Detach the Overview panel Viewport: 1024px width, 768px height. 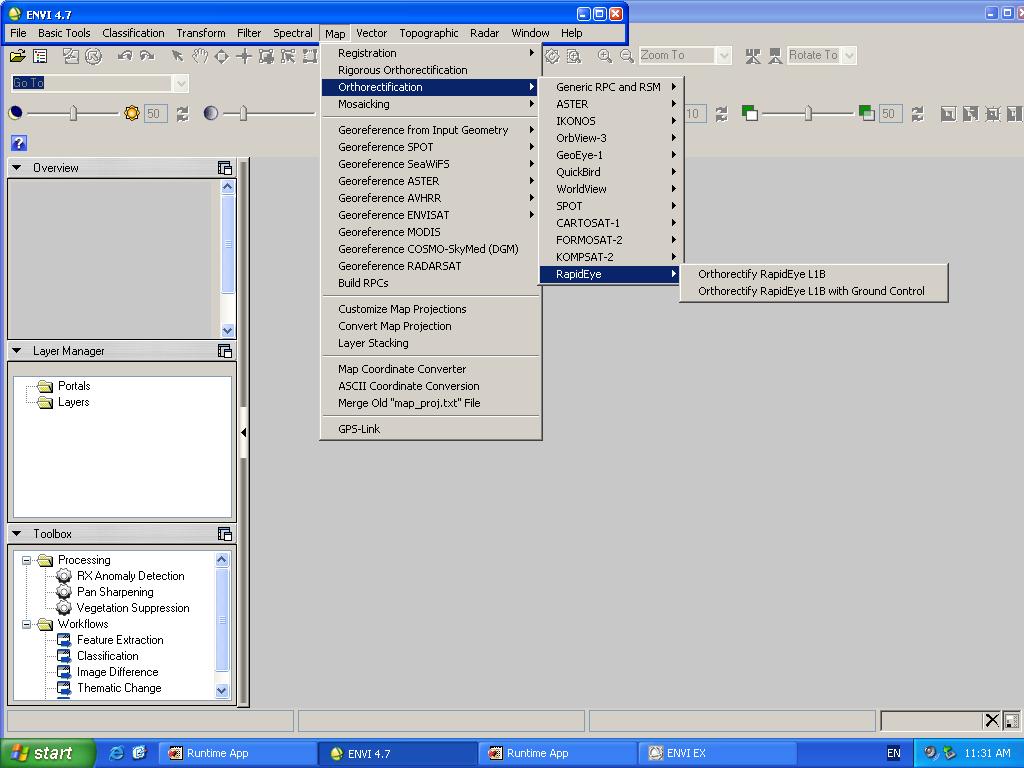tap(225, 168)
